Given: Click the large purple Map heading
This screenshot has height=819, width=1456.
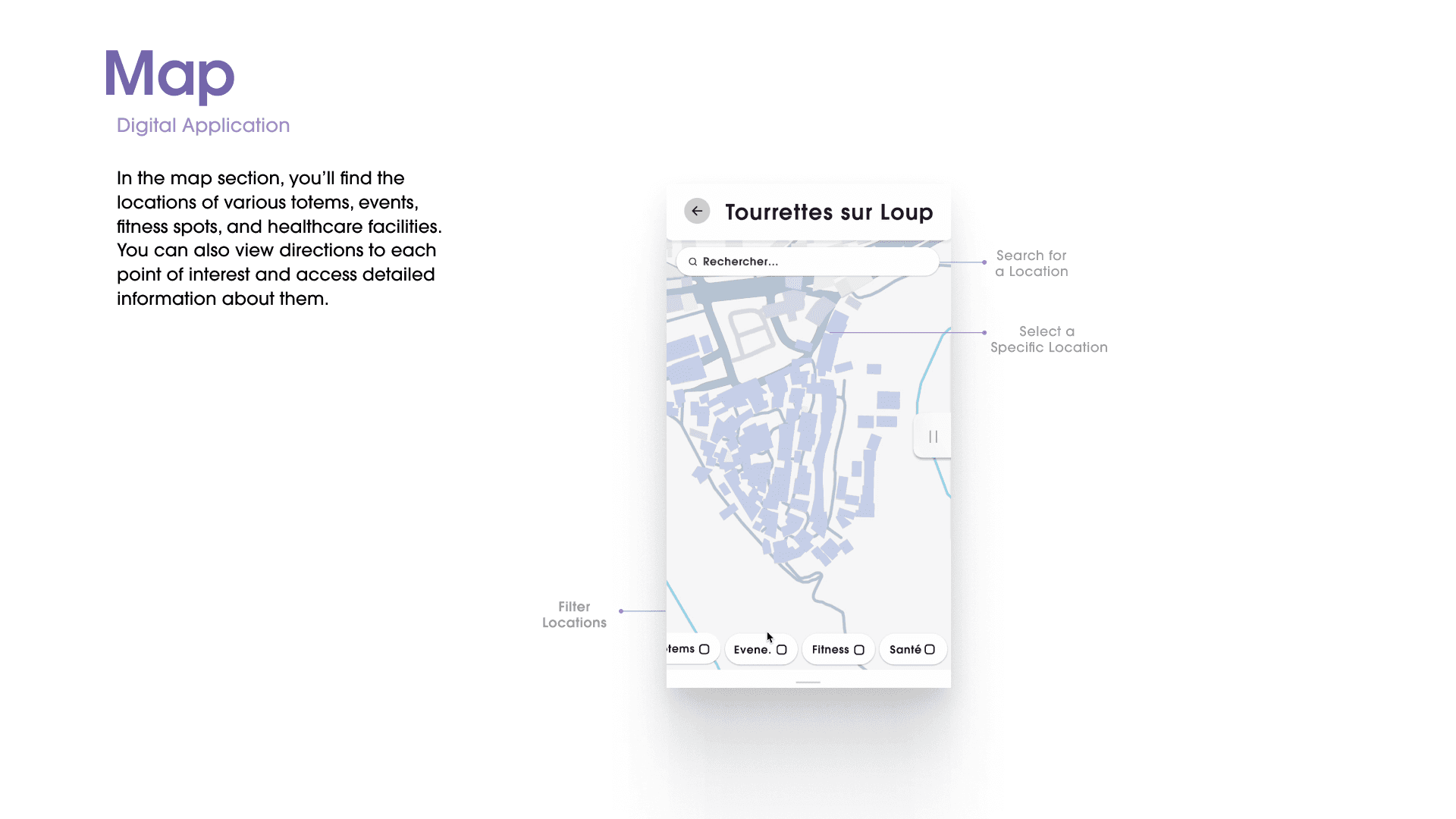Looking at the screenshot, I should [170, 75].
